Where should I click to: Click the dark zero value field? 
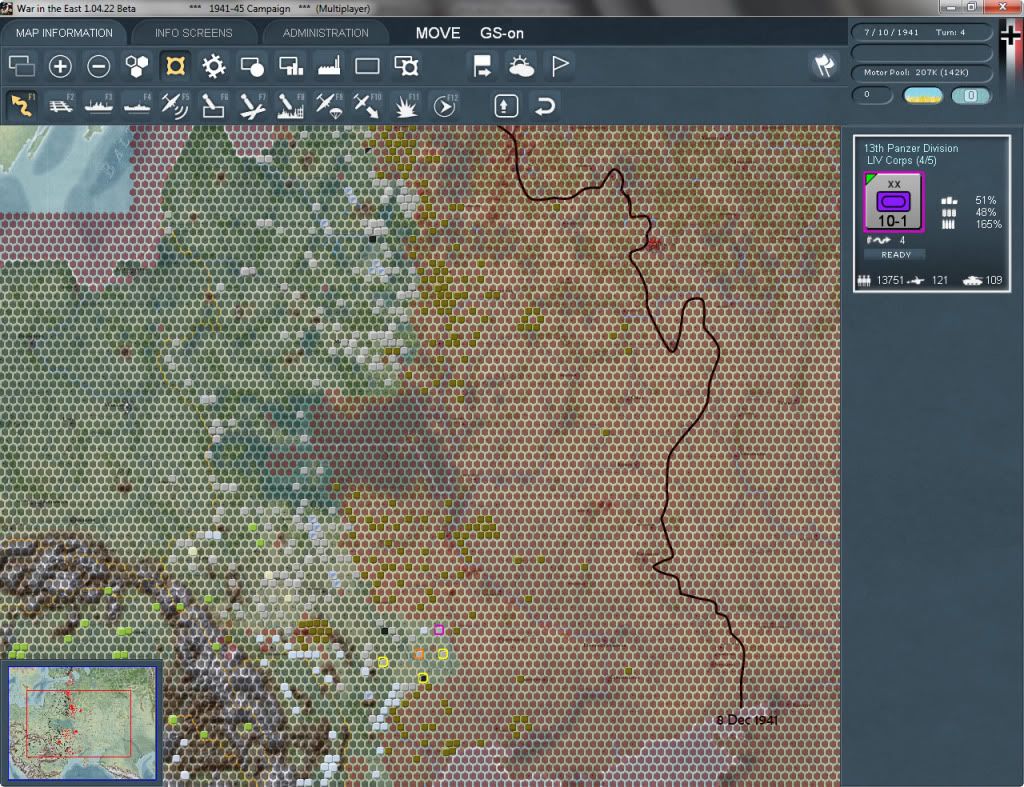(872, 95)
